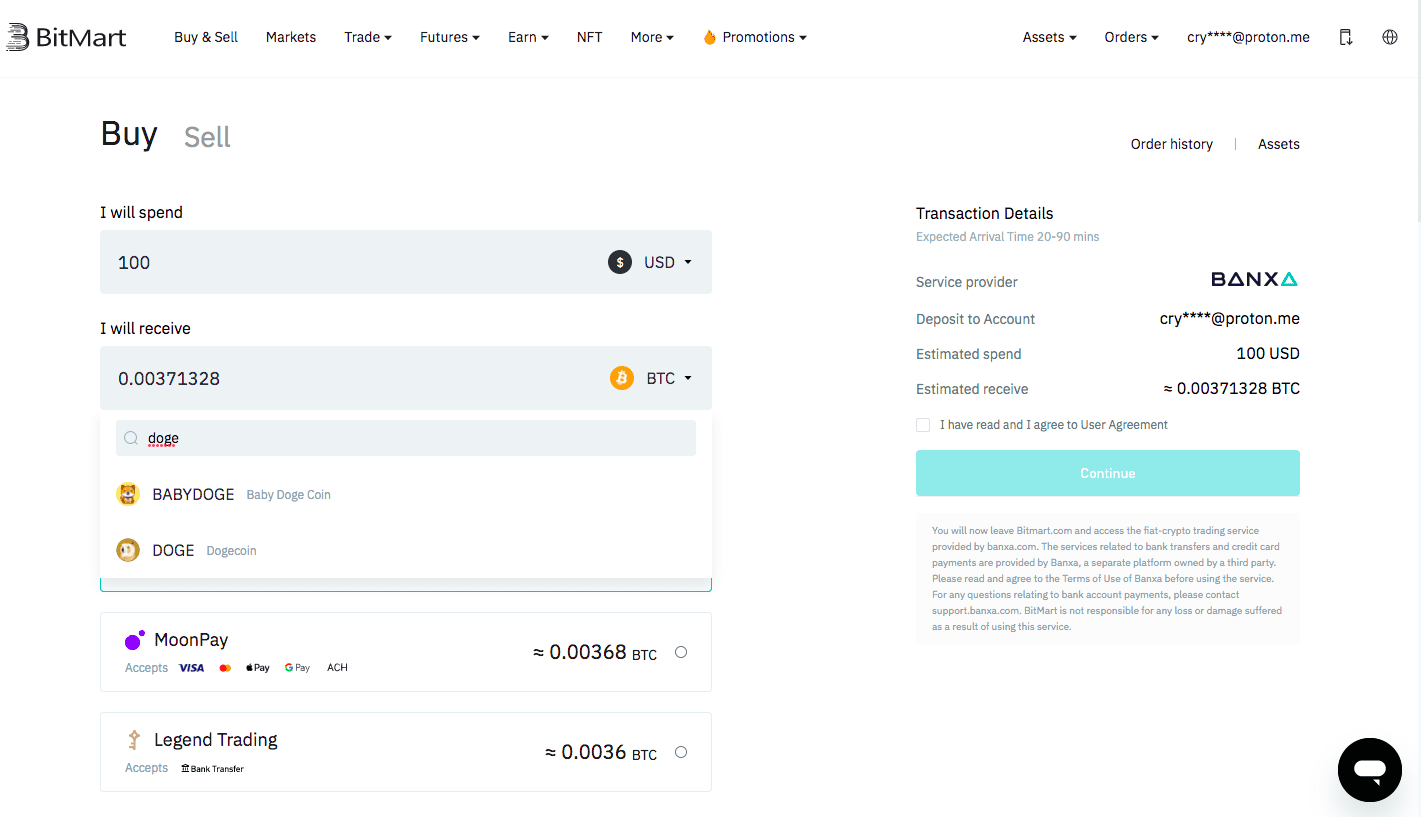Click the Legend Trading logo icon

click(x=134, y=740)
